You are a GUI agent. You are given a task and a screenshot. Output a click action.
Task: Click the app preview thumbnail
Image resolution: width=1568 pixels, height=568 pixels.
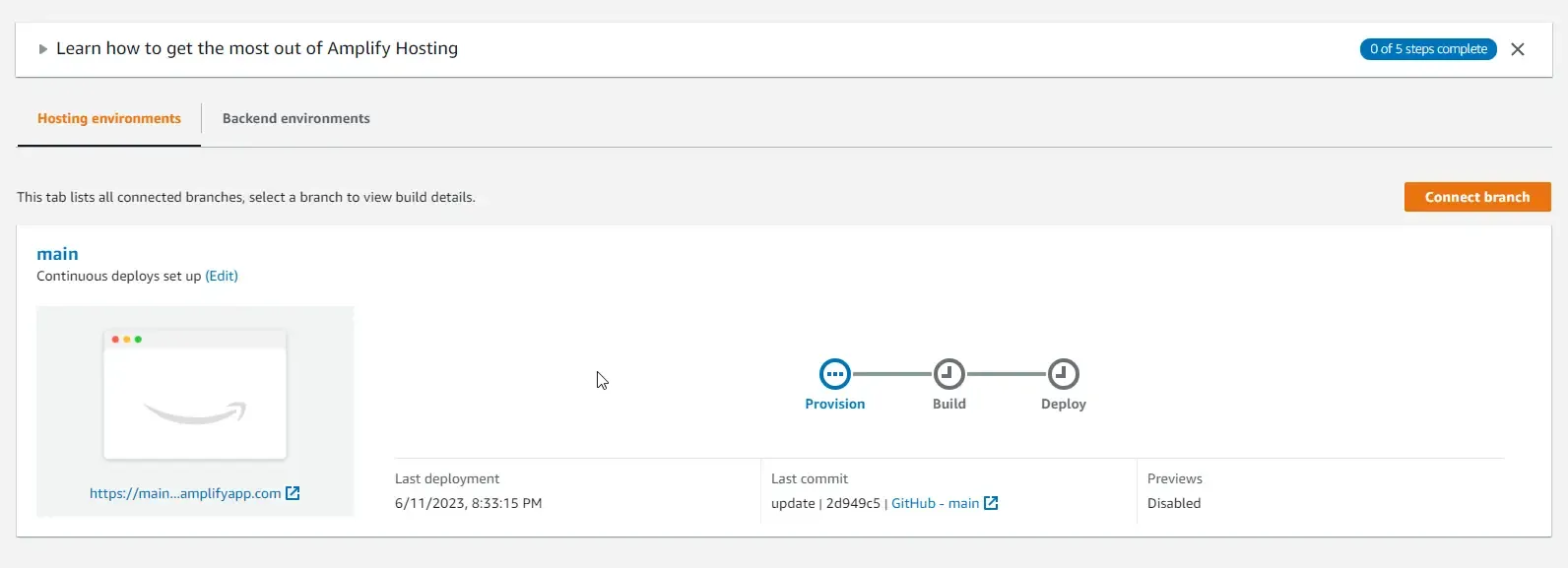point(194,394)
